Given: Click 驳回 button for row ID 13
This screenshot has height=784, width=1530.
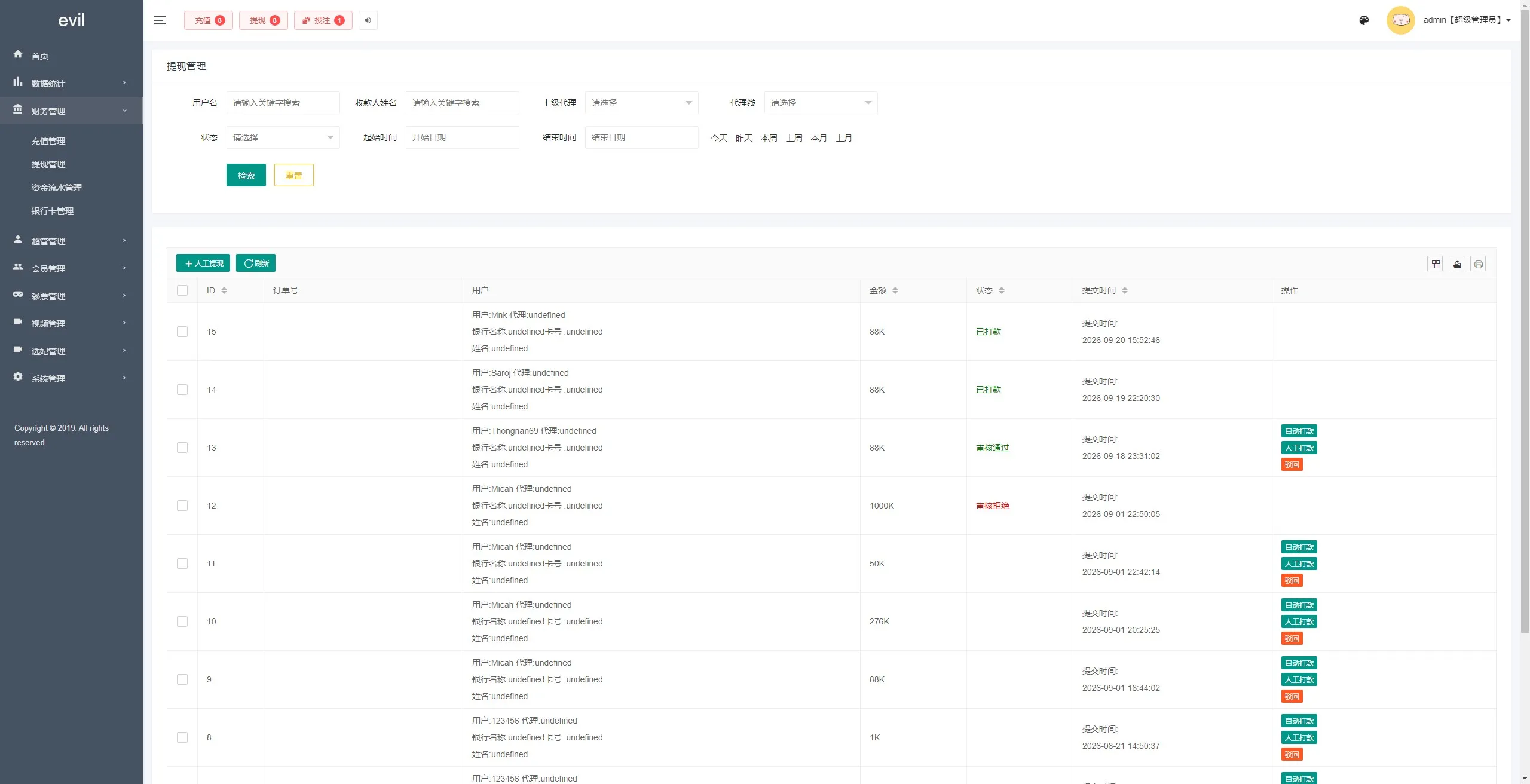Looking at the screenshot, I should 1292,464.
